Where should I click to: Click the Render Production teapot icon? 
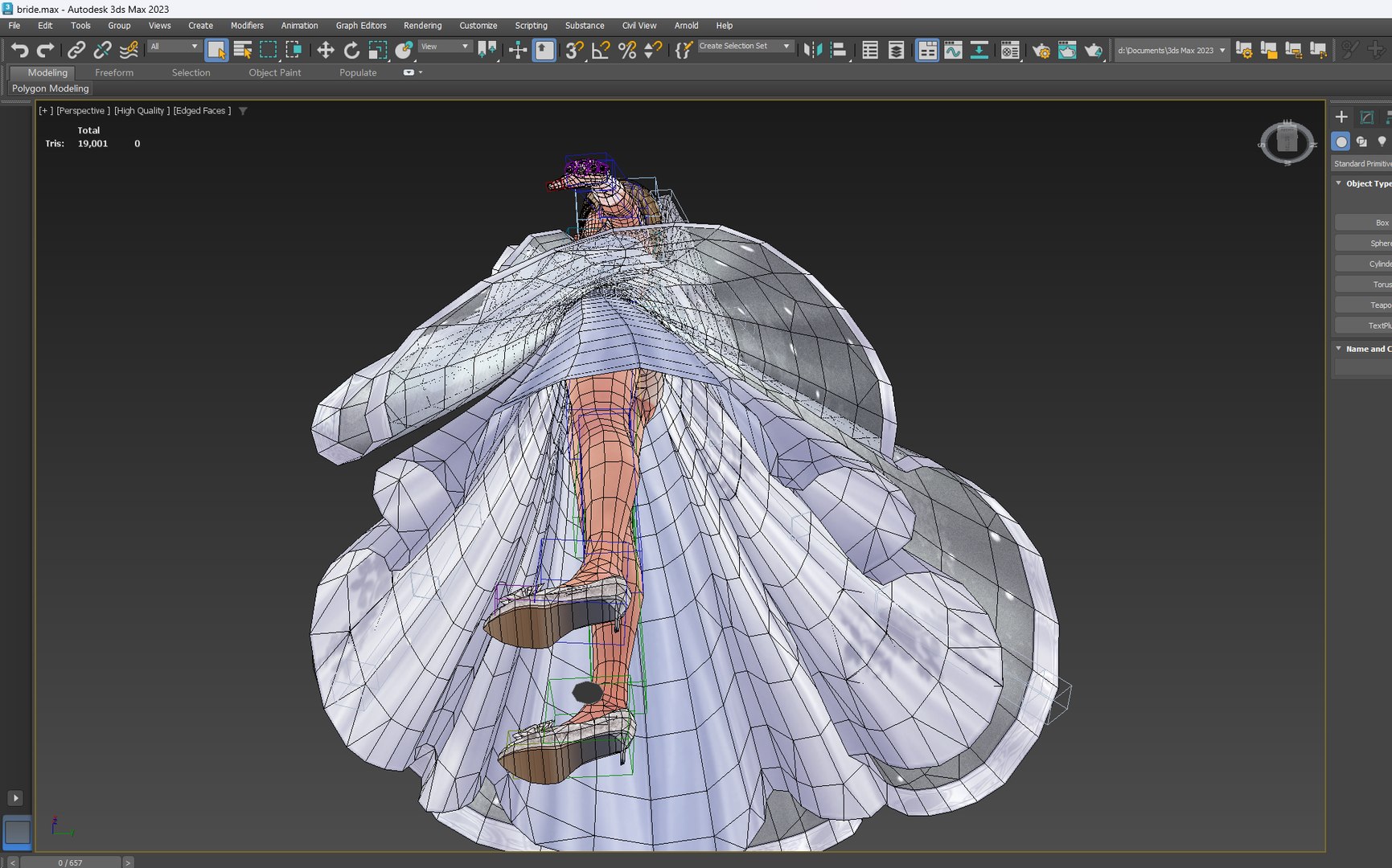pos(1093,51)
